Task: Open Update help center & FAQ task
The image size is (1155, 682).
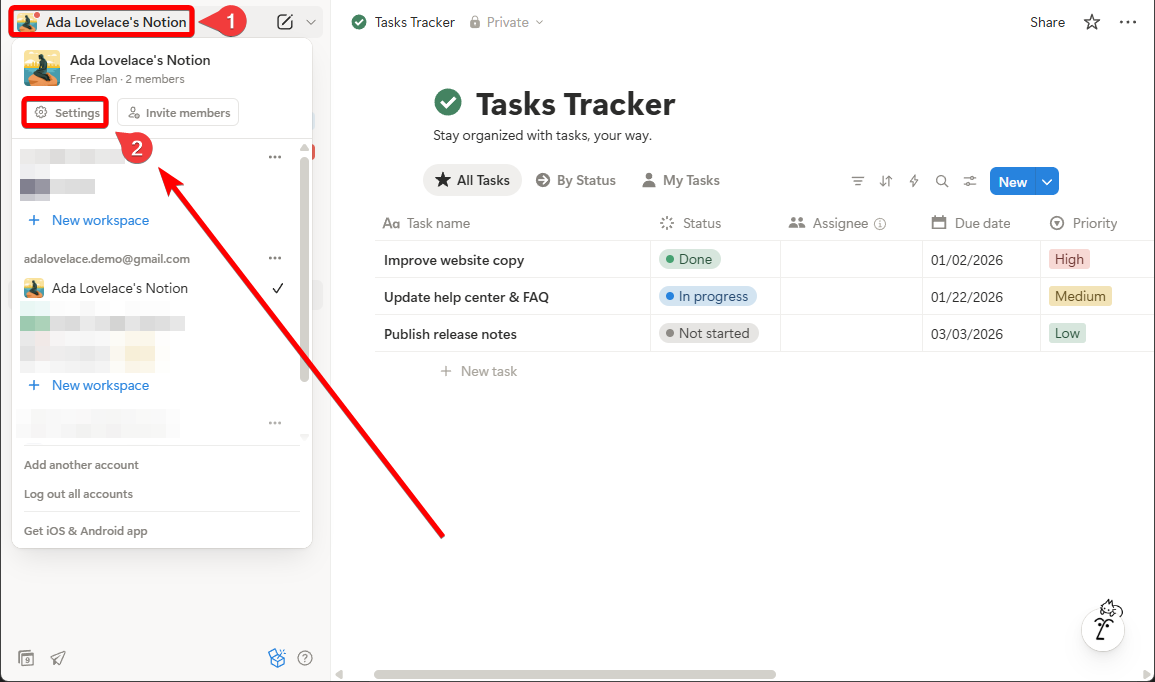Action: (x=466, y=297)
